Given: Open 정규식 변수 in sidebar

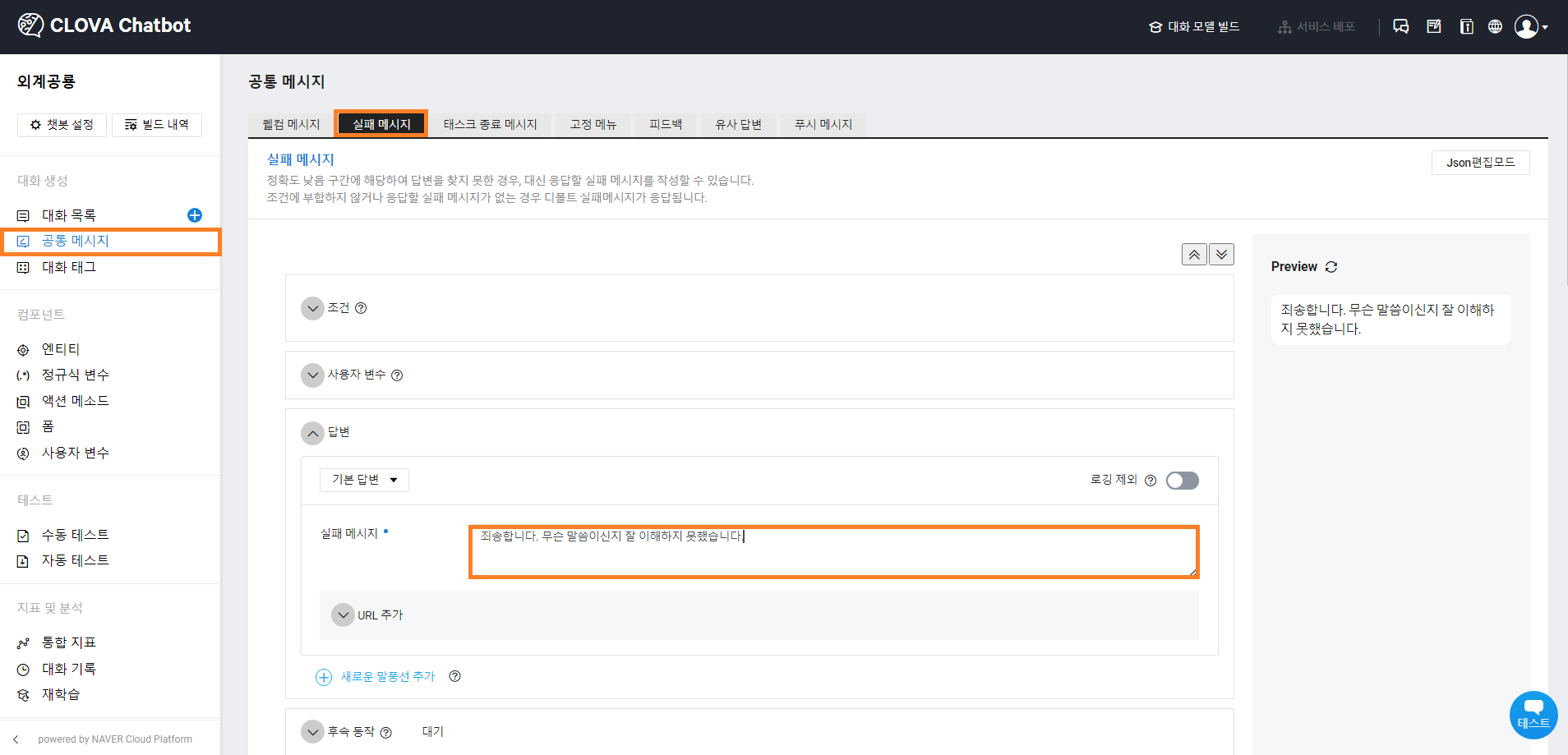Looking at the screenshot, I should click(x=76, y=375).
